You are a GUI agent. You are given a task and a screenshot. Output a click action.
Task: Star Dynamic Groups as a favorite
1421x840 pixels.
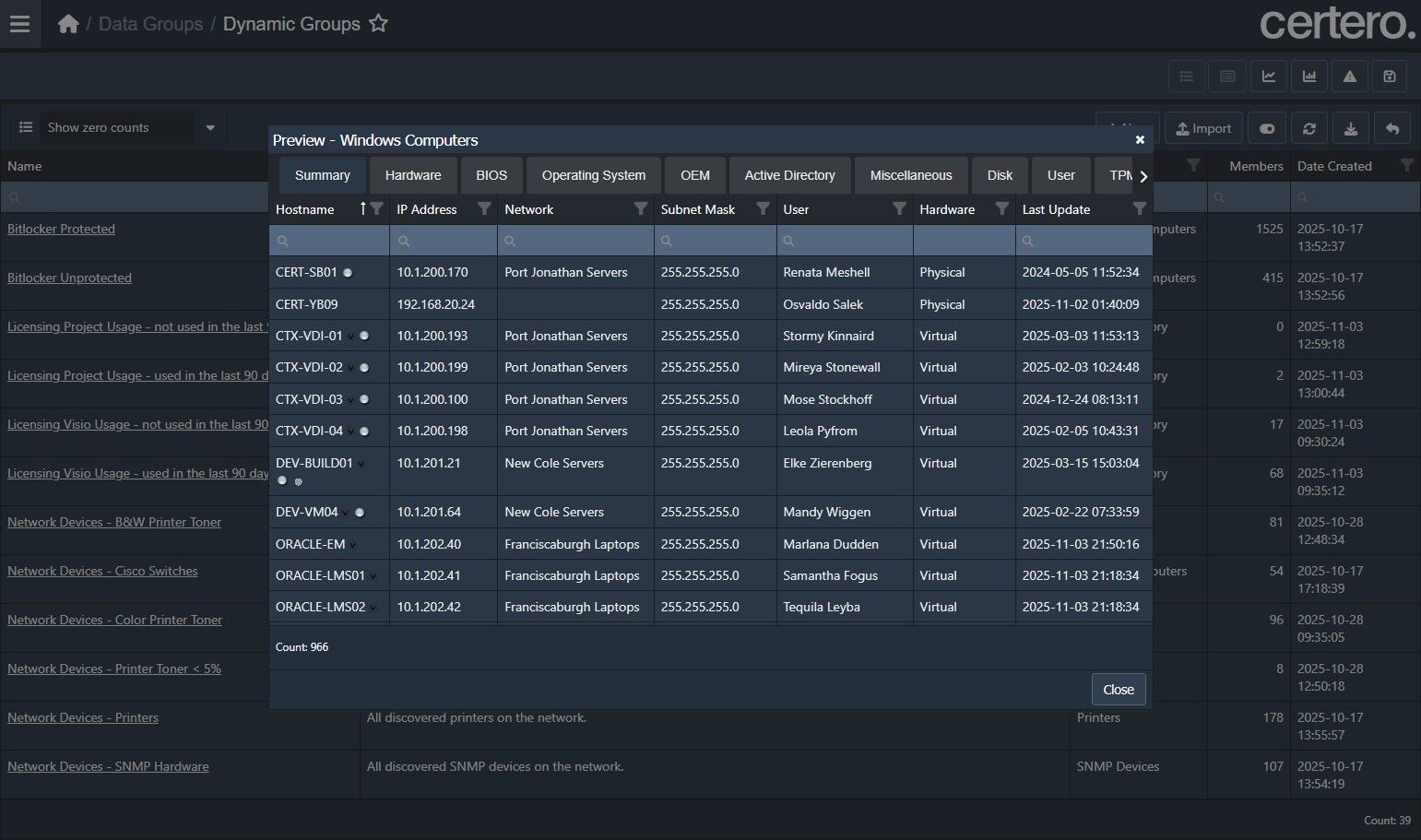(x=378, y=24)
